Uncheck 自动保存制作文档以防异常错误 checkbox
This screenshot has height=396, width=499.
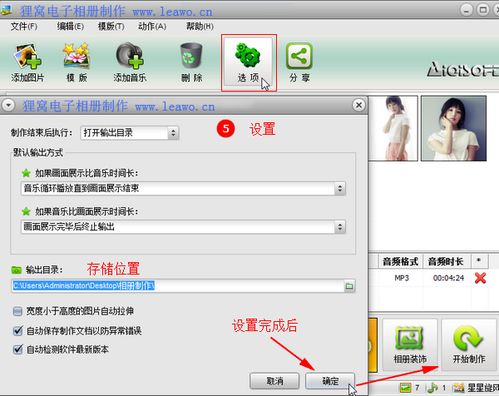click(17, 331)
